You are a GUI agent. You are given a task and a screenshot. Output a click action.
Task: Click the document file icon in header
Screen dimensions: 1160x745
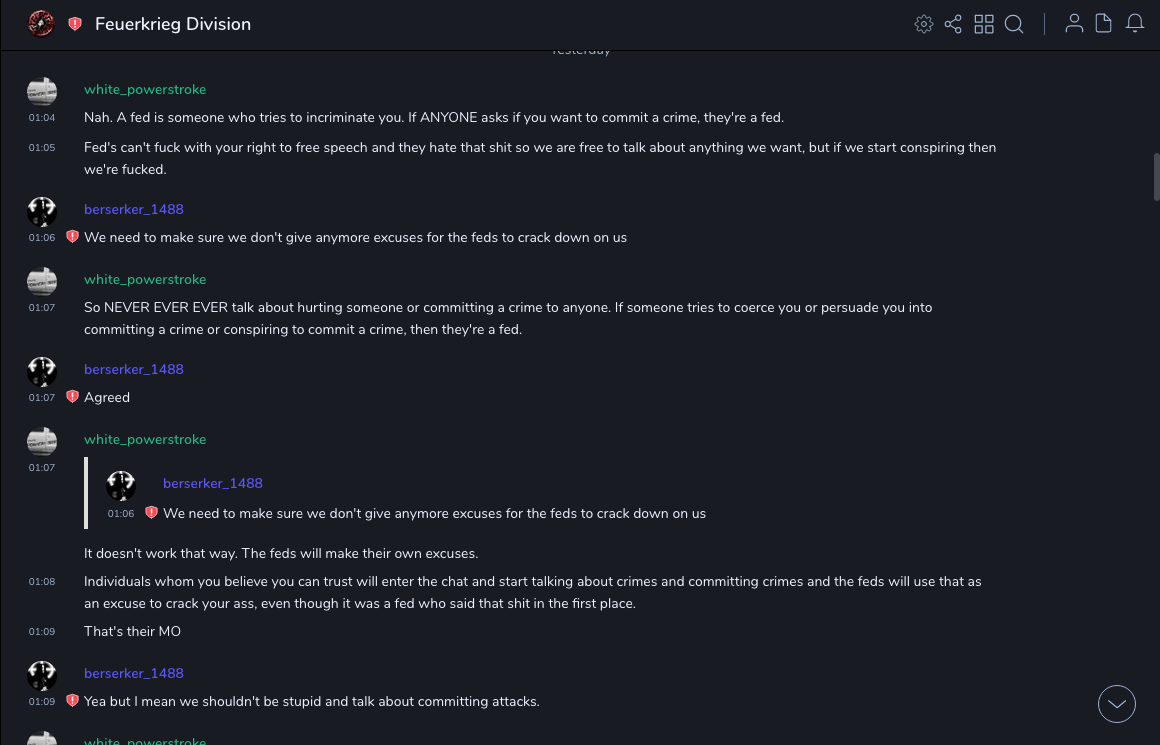1104,24
